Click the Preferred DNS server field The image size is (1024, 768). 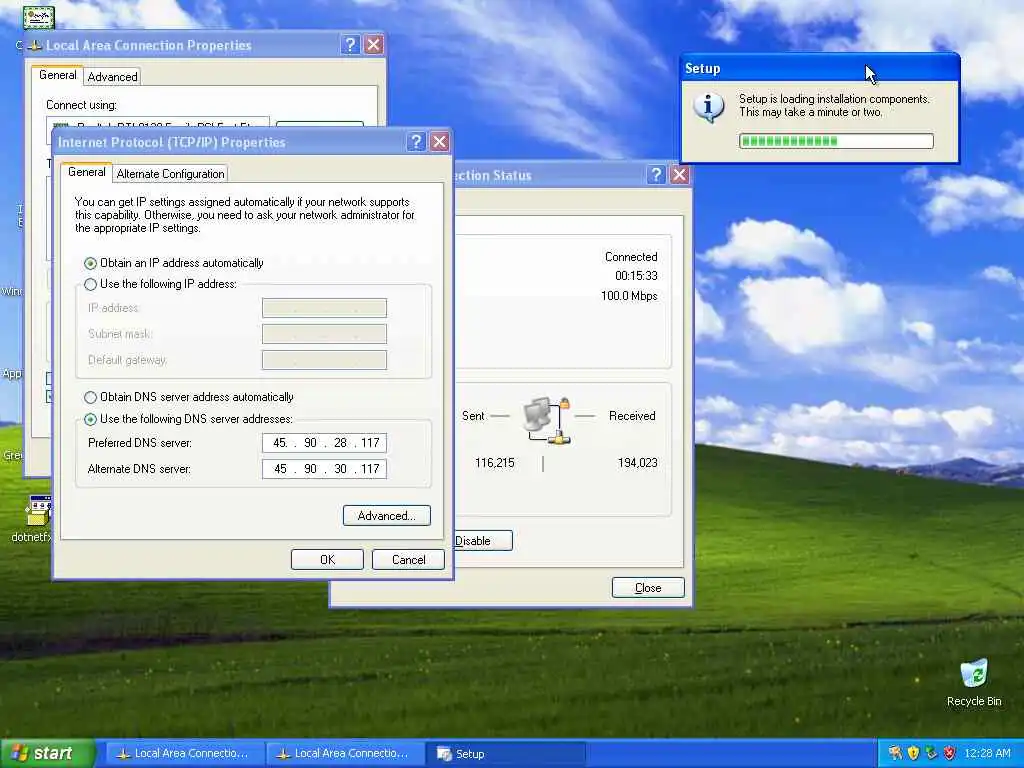(x=325, y=443)
